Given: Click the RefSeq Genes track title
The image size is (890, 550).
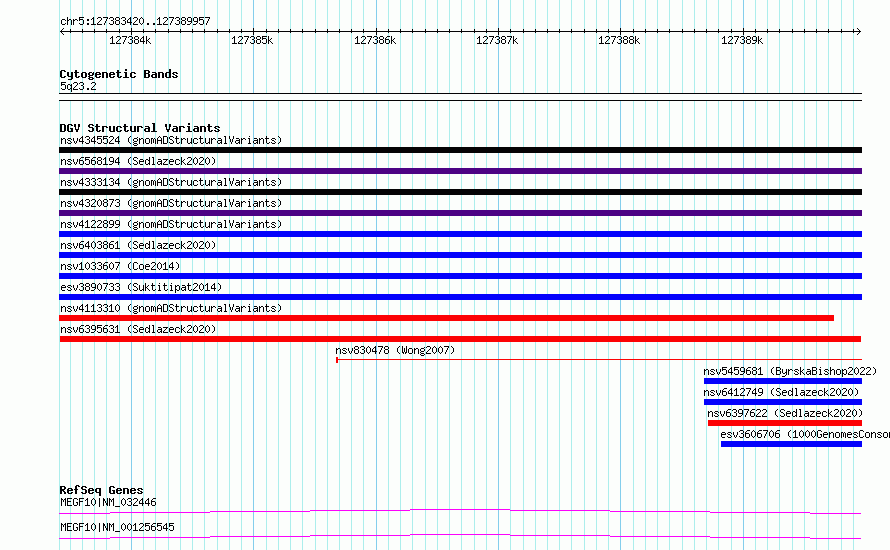Looking at the screenshot, I should pyautogui.click(x=101, y=490).
